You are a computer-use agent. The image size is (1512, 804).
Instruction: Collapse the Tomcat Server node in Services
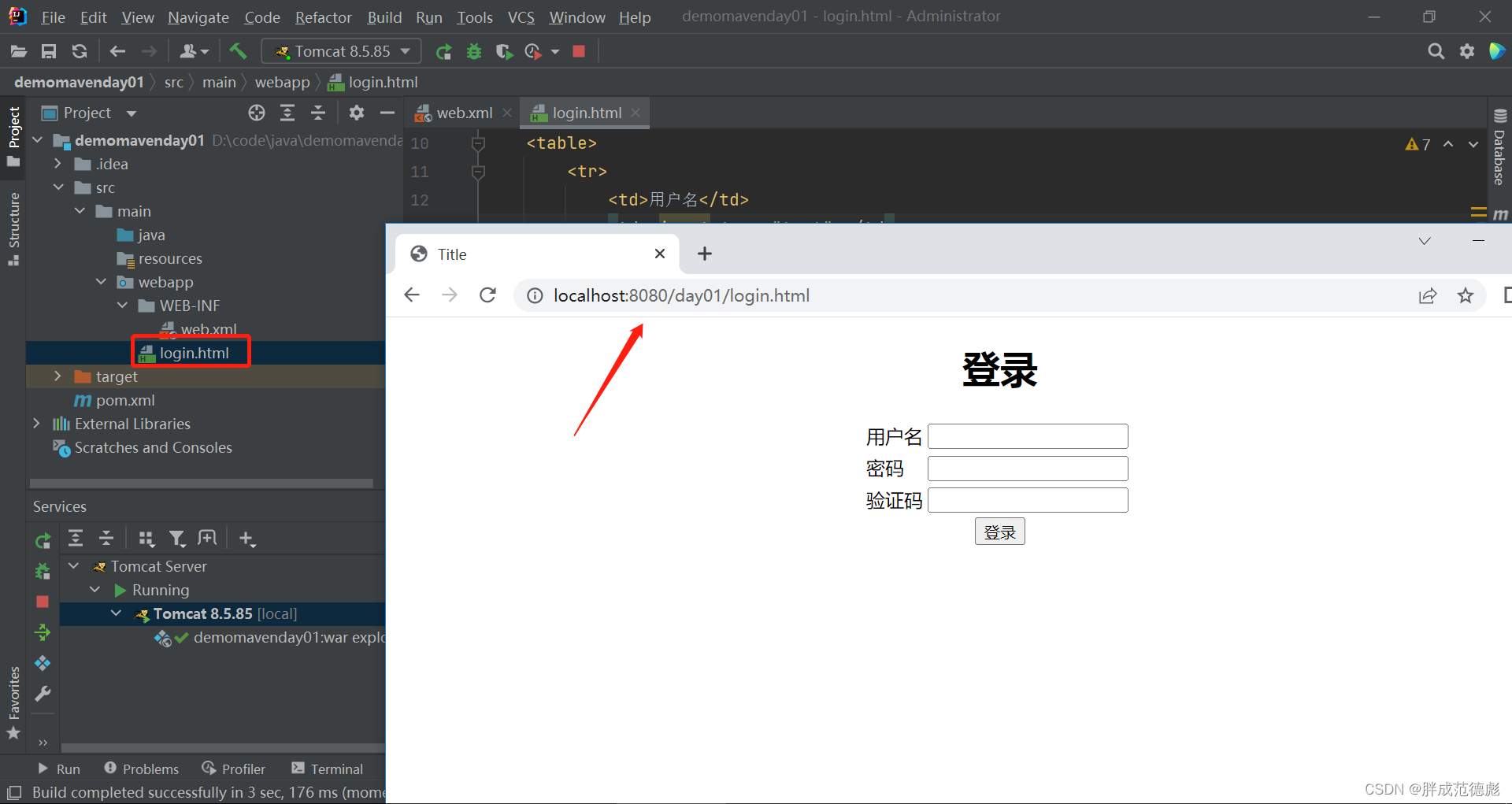tap(73, 566)
